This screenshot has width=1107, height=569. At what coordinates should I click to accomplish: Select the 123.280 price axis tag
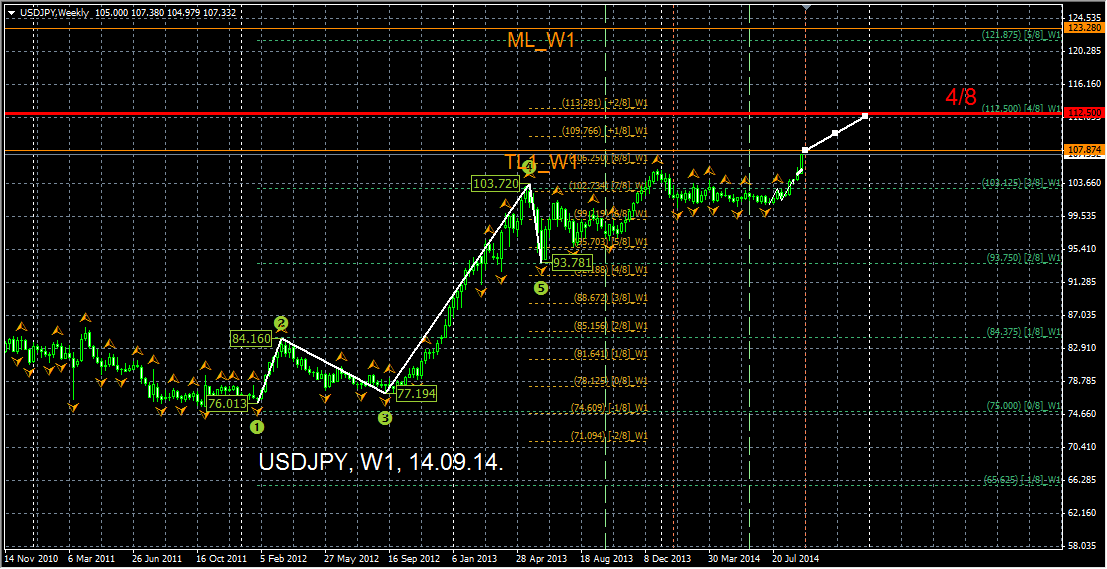(x=1085, y=30)
